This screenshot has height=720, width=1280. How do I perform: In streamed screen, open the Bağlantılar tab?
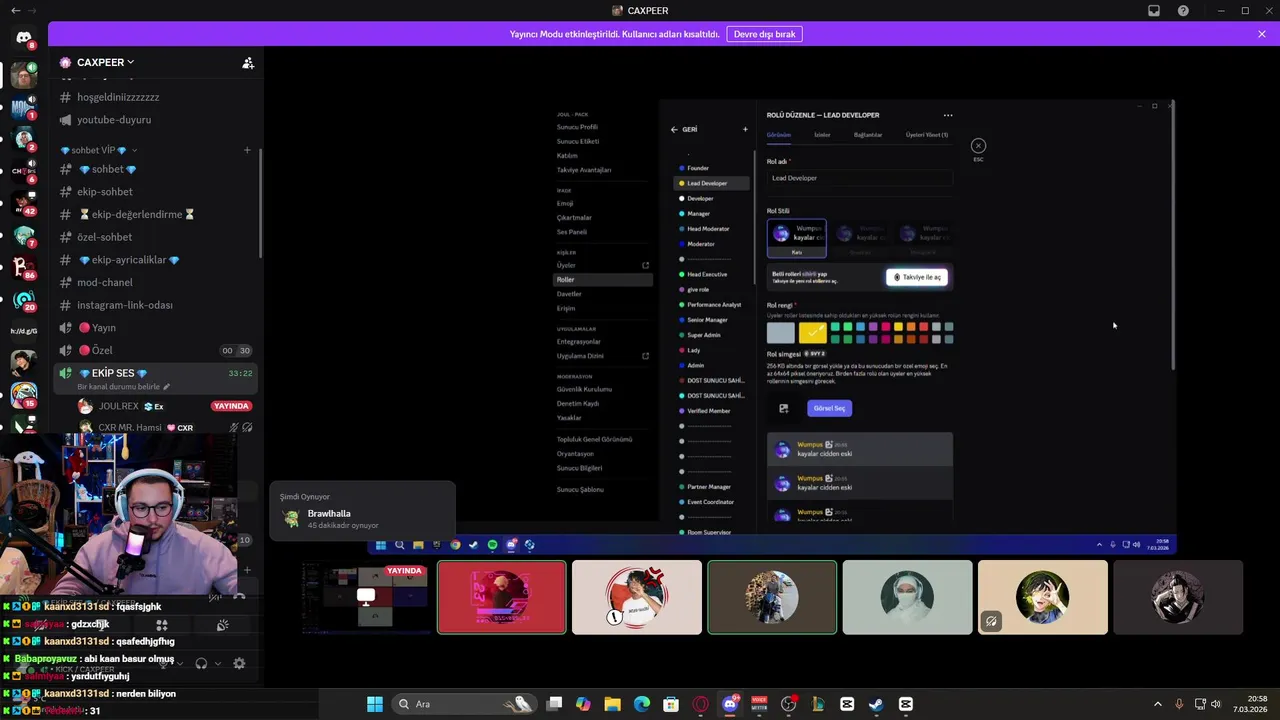click(868, 135)
